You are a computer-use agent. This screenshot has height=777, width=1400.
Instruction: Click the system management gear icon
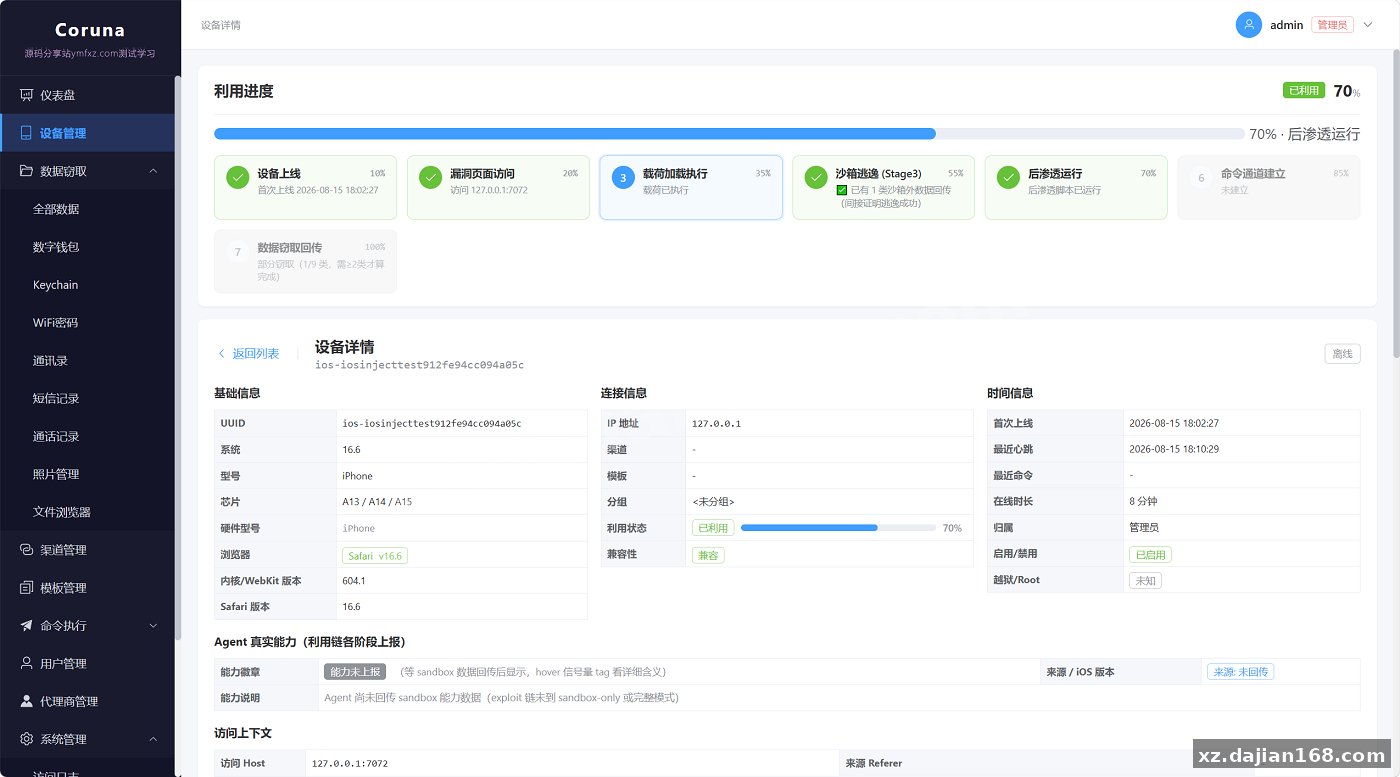pos(27,739)
